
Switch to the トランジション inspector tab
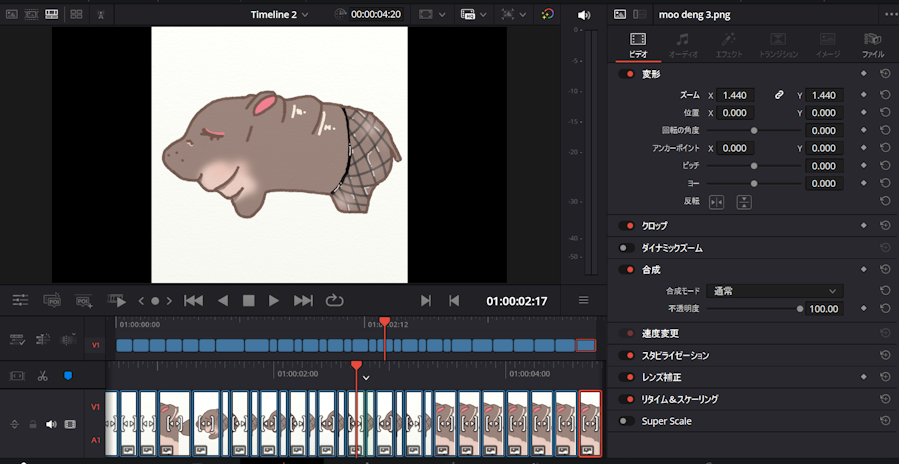pos(778,45)
